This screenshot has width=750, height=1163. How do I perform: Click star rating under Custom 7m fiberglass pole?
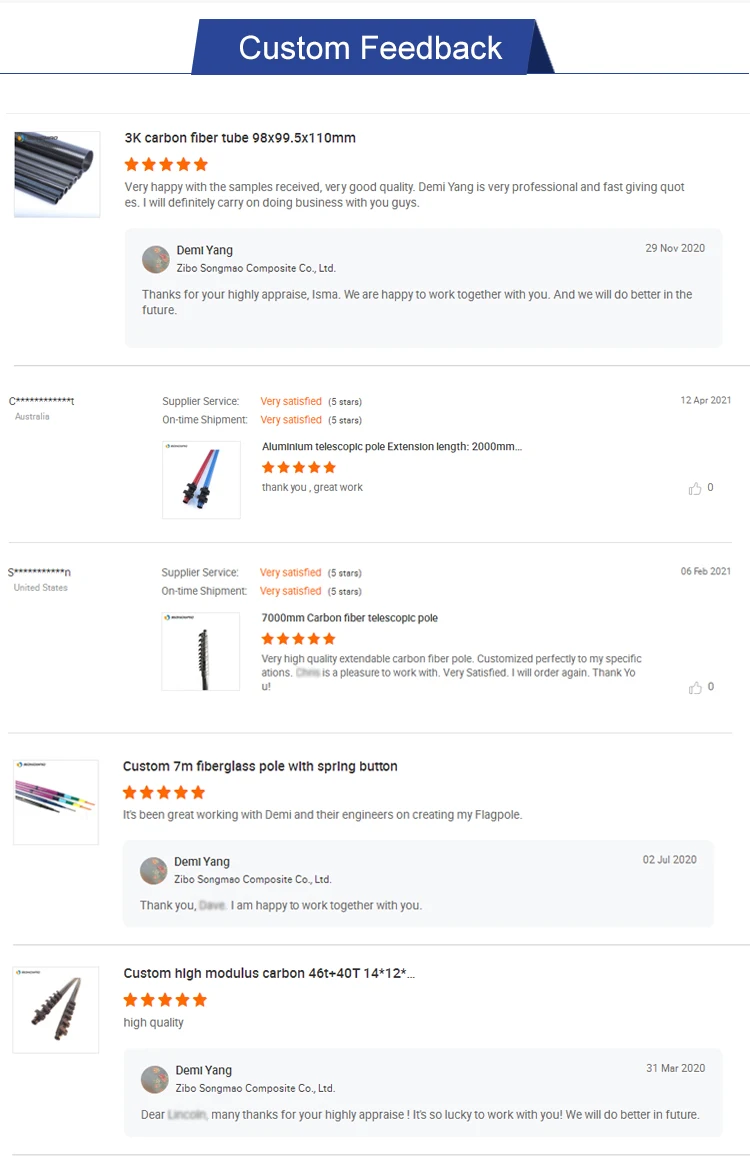[164, 792]
